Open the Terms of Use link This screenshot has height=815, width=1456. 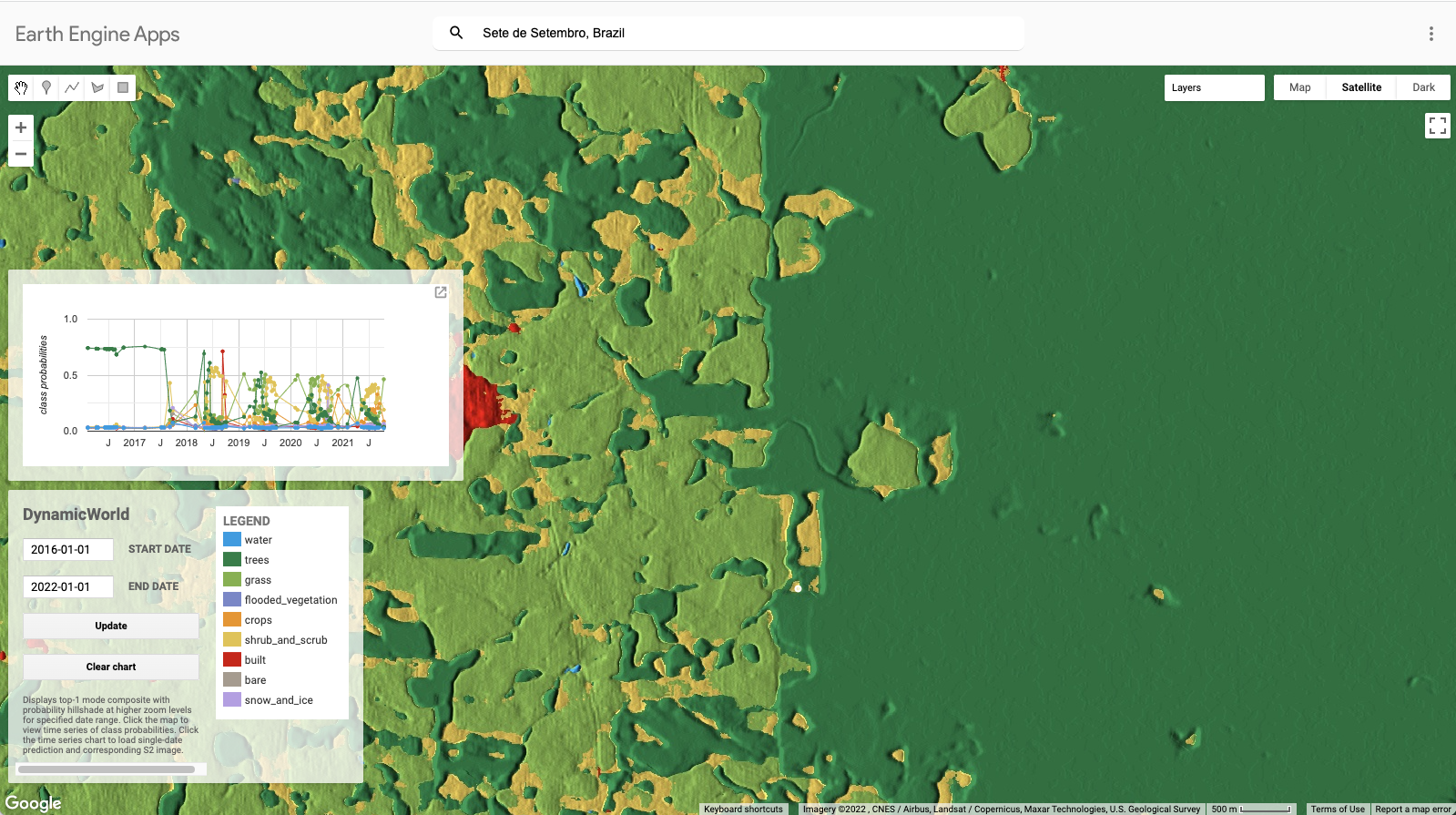point(1337,809)
